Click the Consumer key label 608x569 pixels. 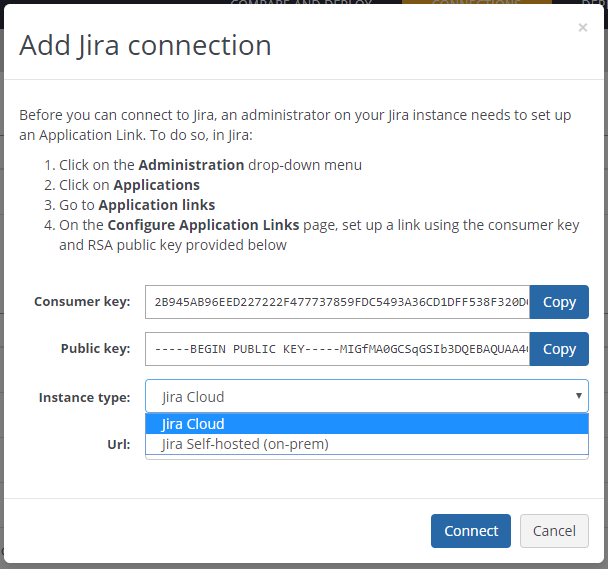[82, 302]
